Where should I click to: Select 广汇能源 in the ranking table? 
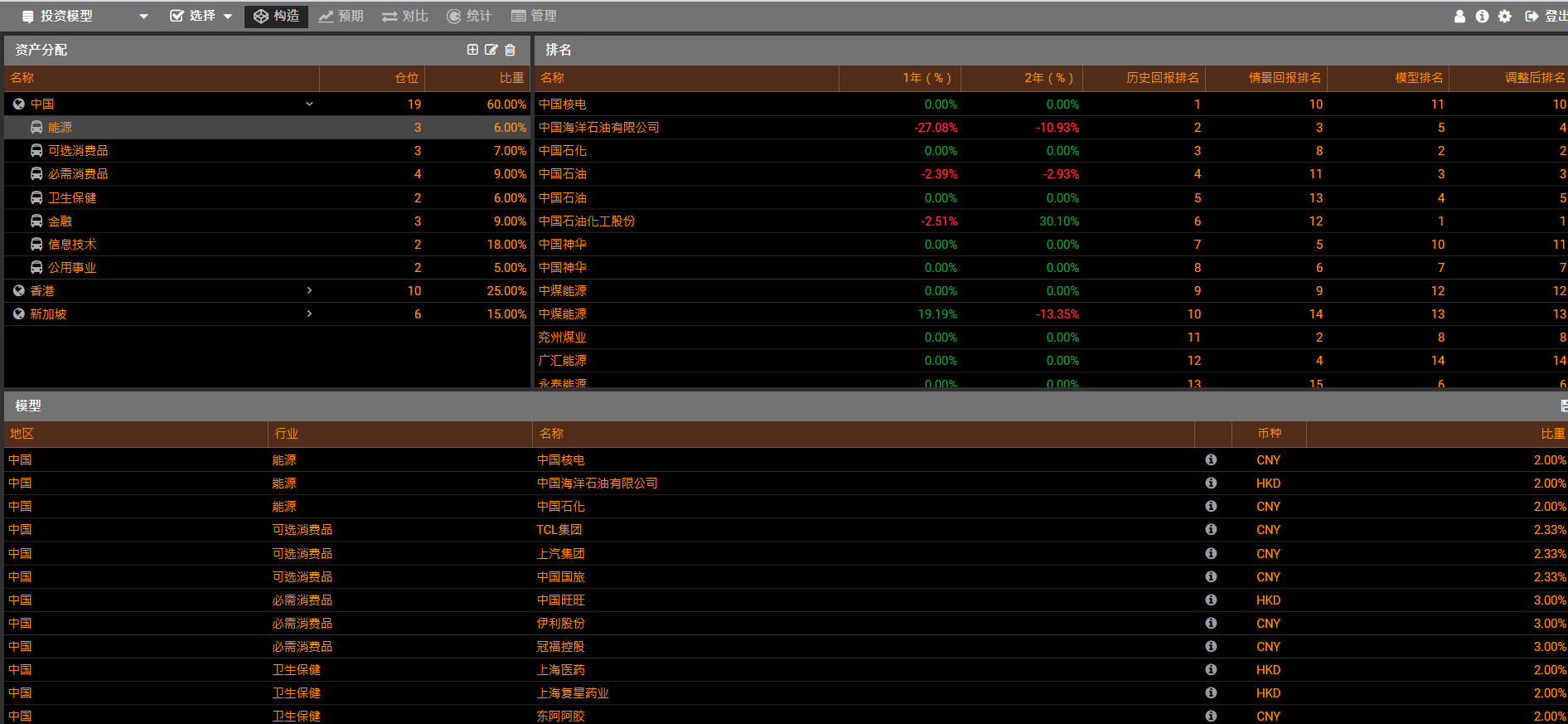pyautogui.click(x=1051, y=360)
